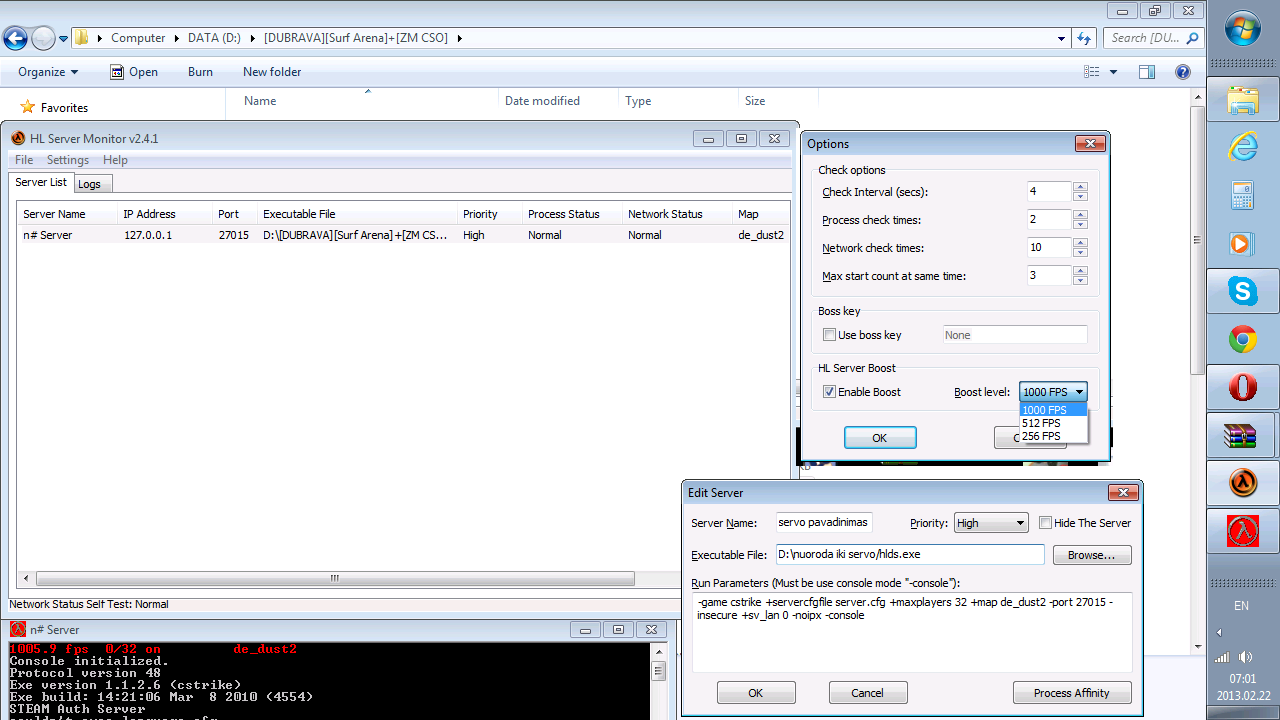This screenshot has height=720, width=1280.
Task: Open WinRAR from the taskbar
Action: click(1243, 435)
